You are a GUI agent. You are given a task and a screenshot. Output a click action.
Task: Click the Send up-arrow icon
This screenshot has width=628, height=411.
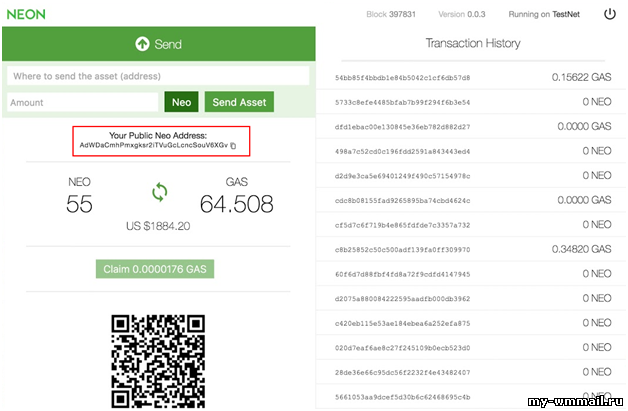[x=142, y=44]
